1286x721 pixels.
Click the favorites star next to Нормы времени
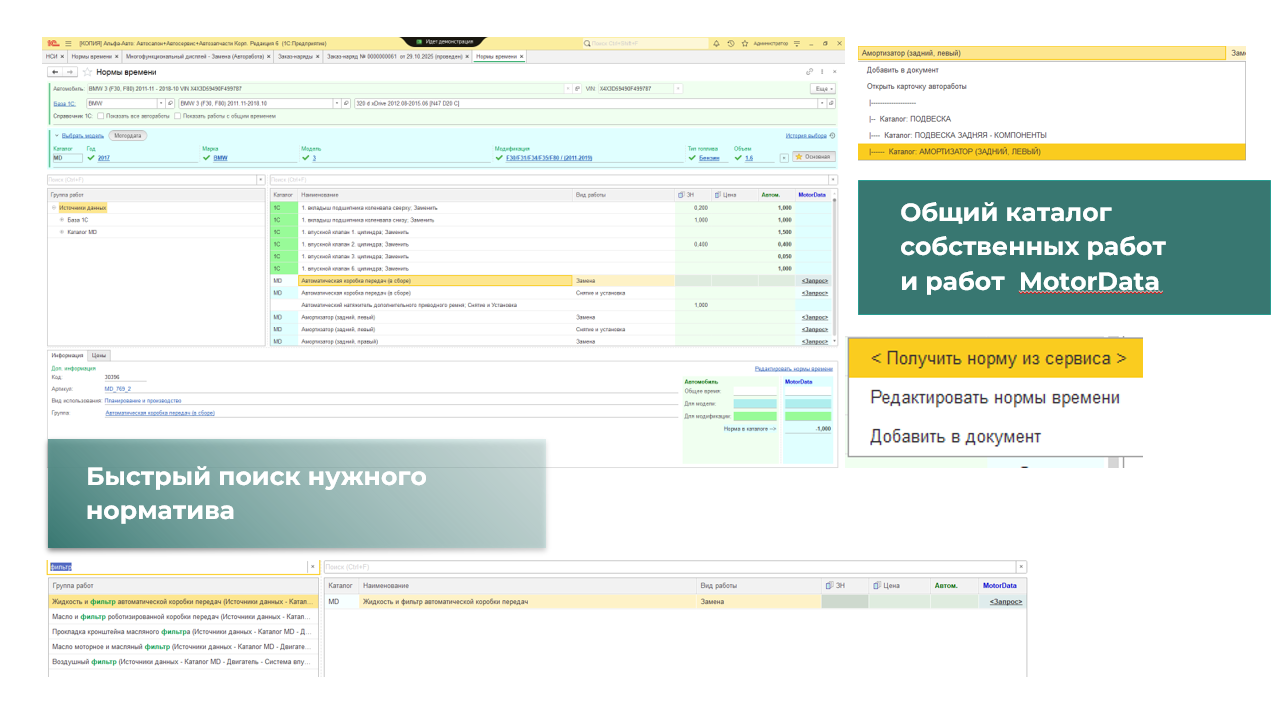click(87, 71)
